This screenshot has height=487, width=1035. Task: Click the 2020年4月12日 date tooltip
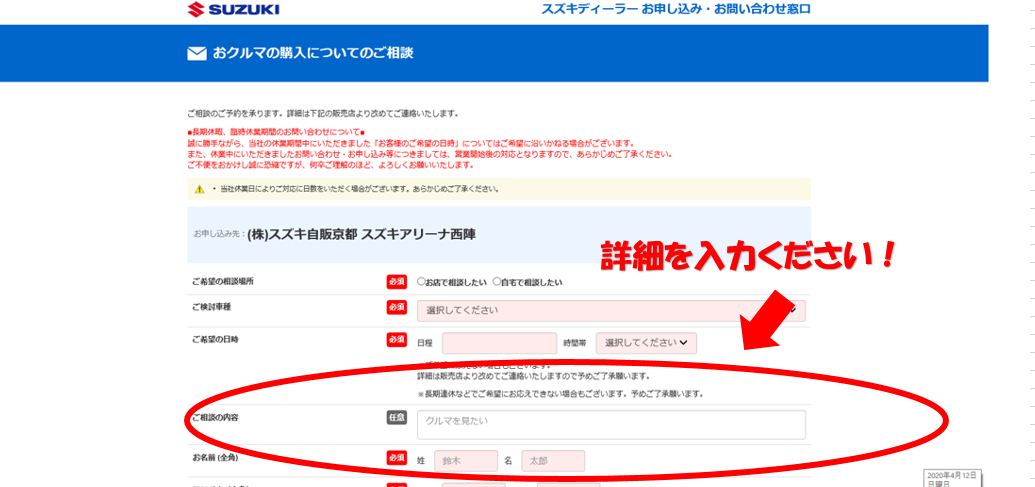click(952, 479)
